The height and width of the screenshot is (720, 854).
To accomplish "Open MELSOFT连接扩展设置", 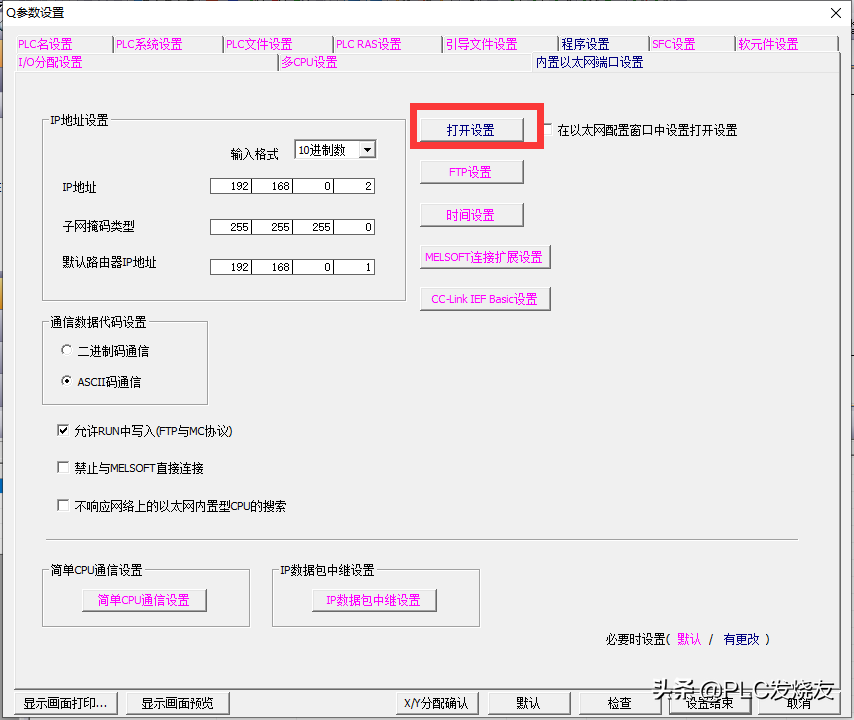I will (x=484, y=257).
